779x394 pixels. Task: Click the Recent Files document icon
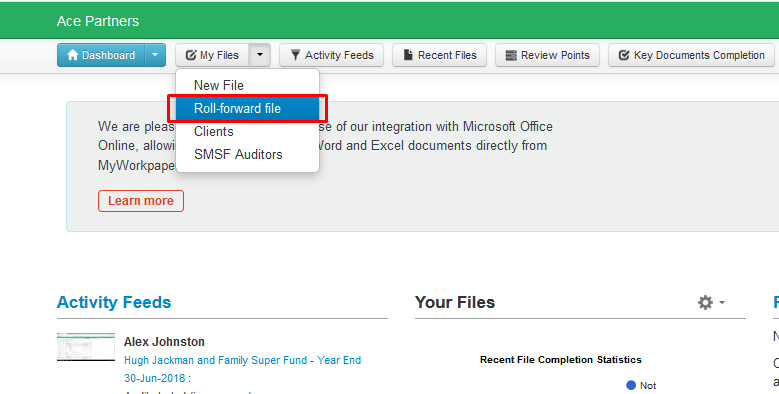pyautogui.click(x=408, y=55)
